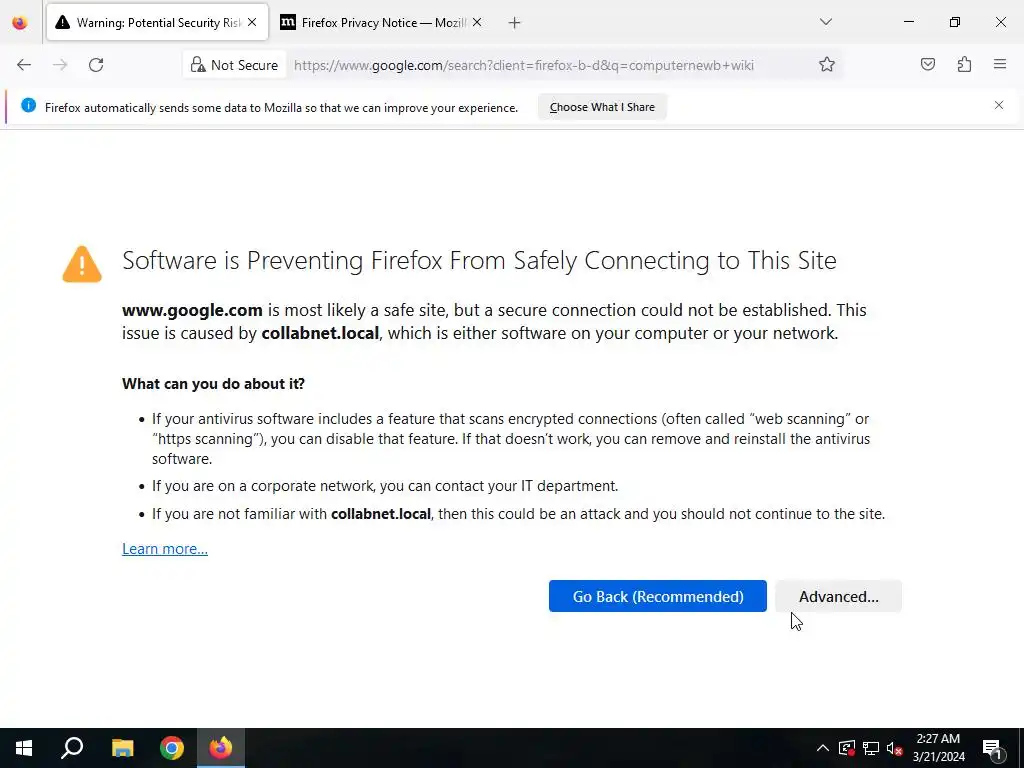The height and width of the screenshot is (768, 1024).
Task: Select the Warning: Potential Security Risk tab
Action: [150, 22]
